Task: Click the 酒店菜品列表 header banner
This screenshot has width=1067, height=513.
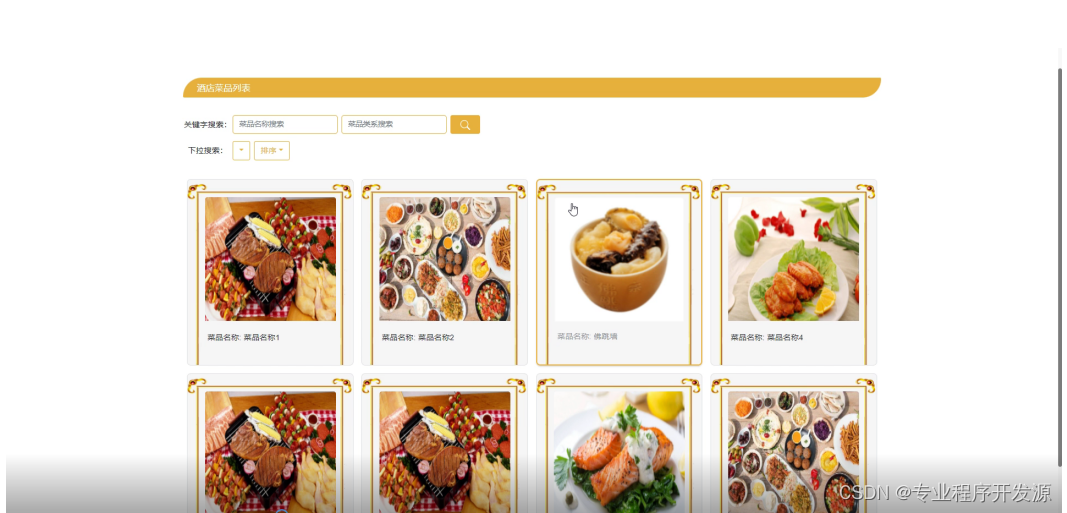Action: [x=532, y=88]
